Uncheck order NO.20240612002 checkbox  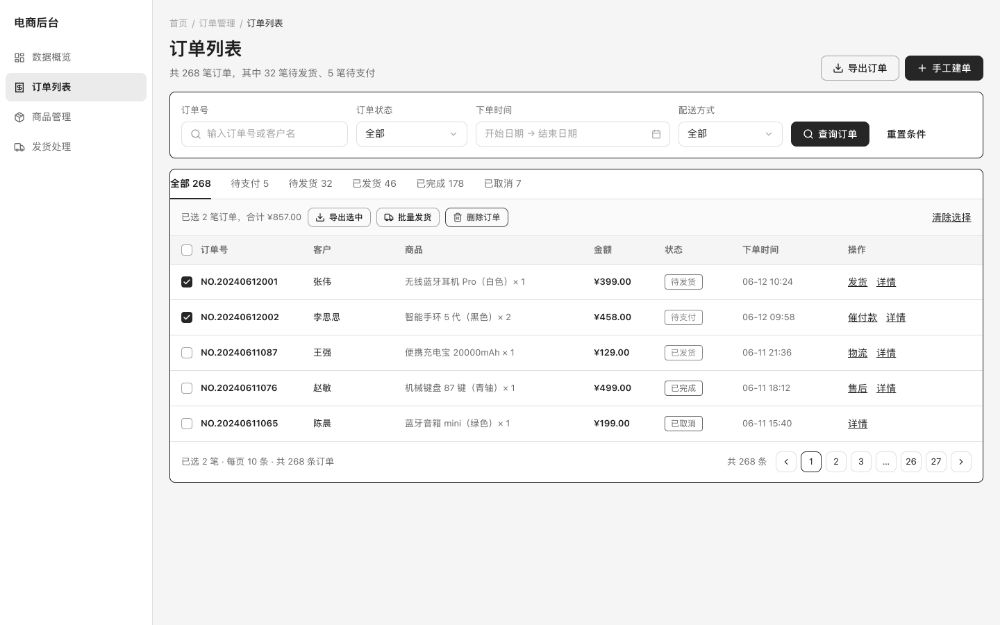(x=187, y=317)
